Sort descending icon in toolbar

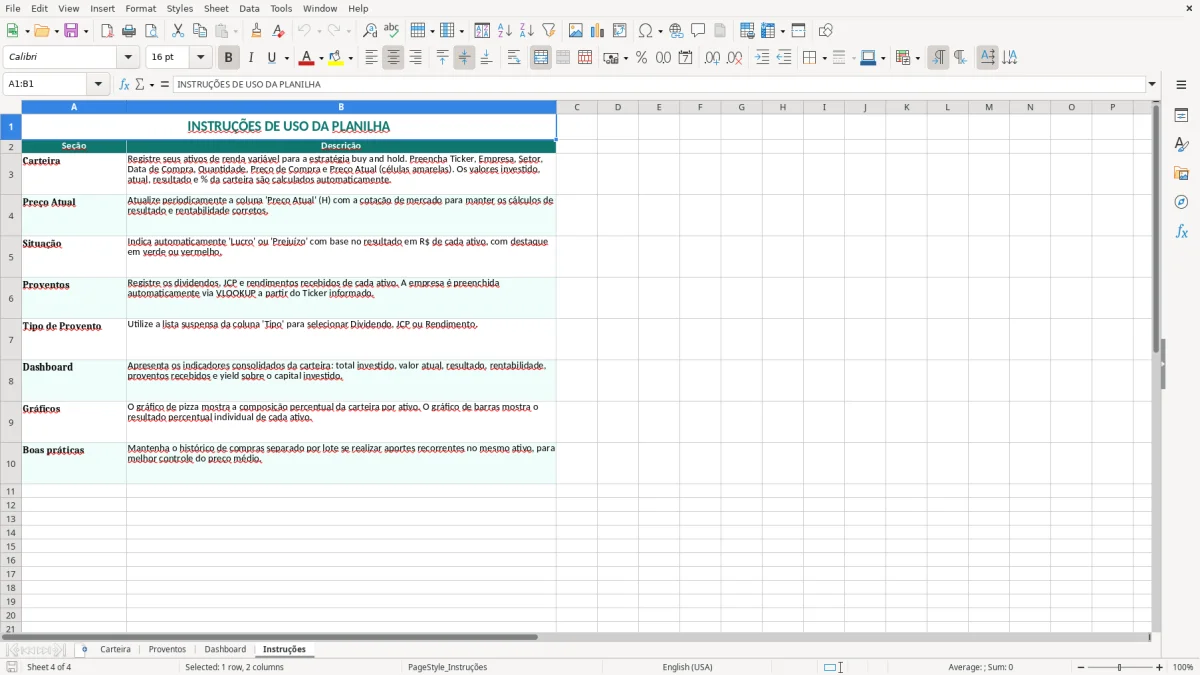[527, 31]
